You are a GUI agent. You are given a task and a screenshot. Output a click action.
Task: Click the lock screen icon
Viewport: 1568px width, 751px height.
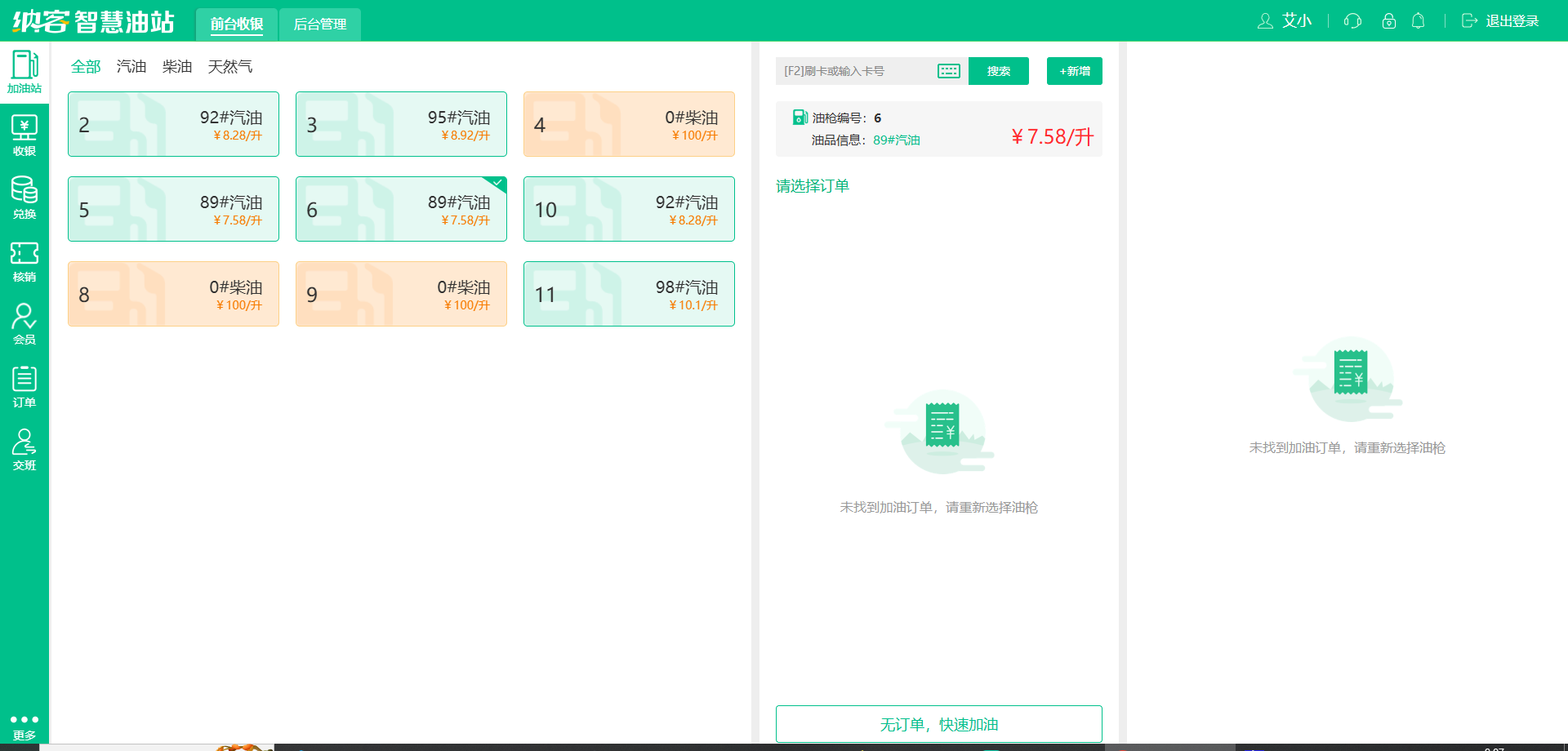(1388, 21)
